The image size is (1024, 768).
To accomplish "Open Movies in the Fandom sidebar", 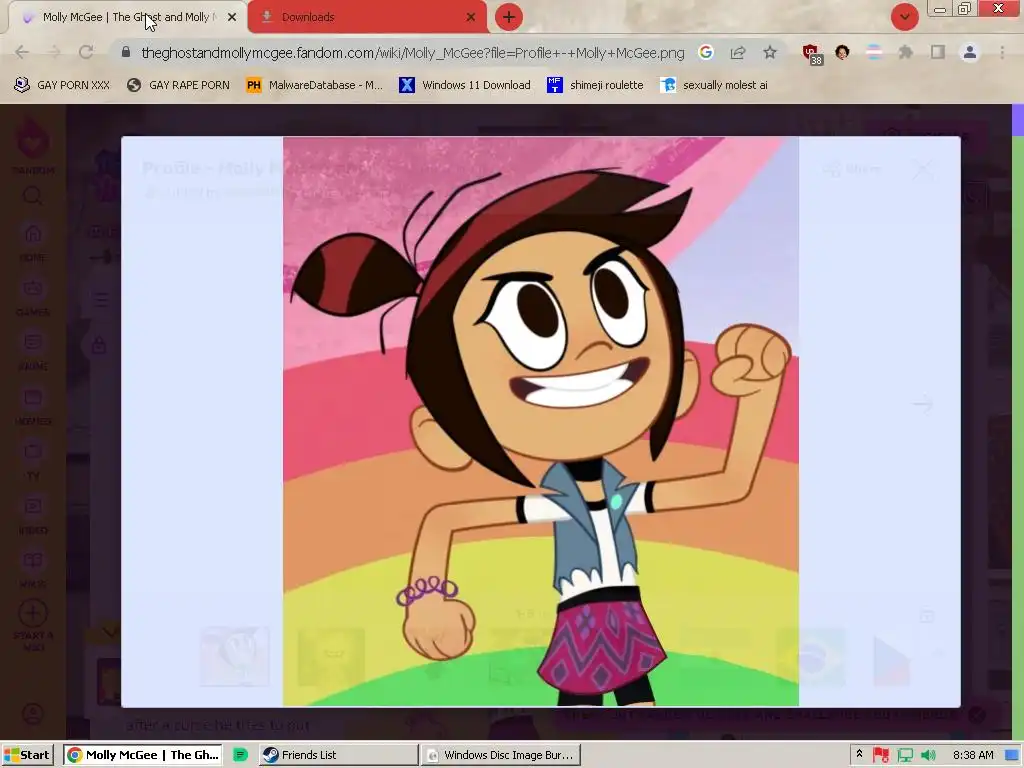I will 33,406.
